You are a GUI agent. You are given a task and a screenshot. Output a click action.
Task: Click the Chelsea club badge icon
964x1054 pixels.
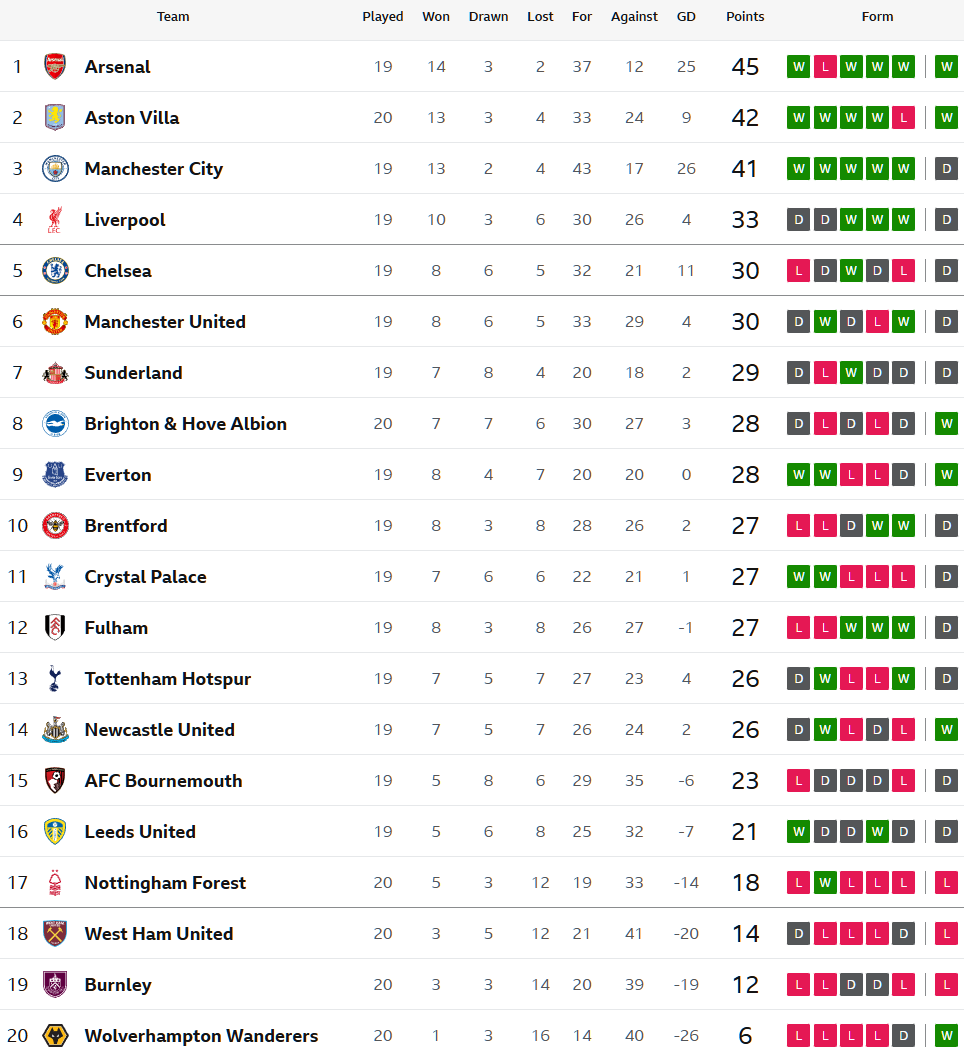click(x=55, y=271)
